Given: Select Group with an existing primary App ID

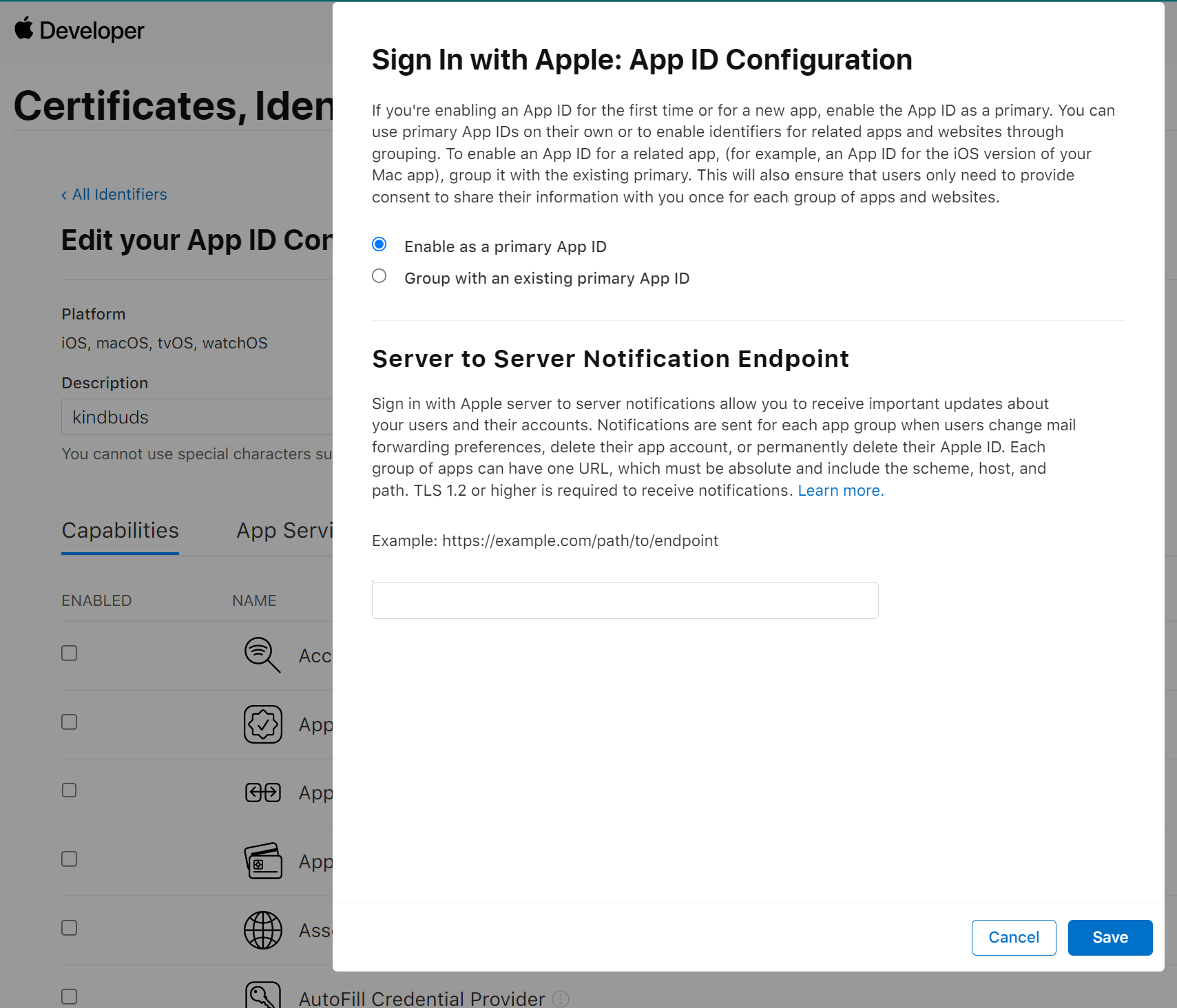Looking at the screenshot, I should coord(379,276).
